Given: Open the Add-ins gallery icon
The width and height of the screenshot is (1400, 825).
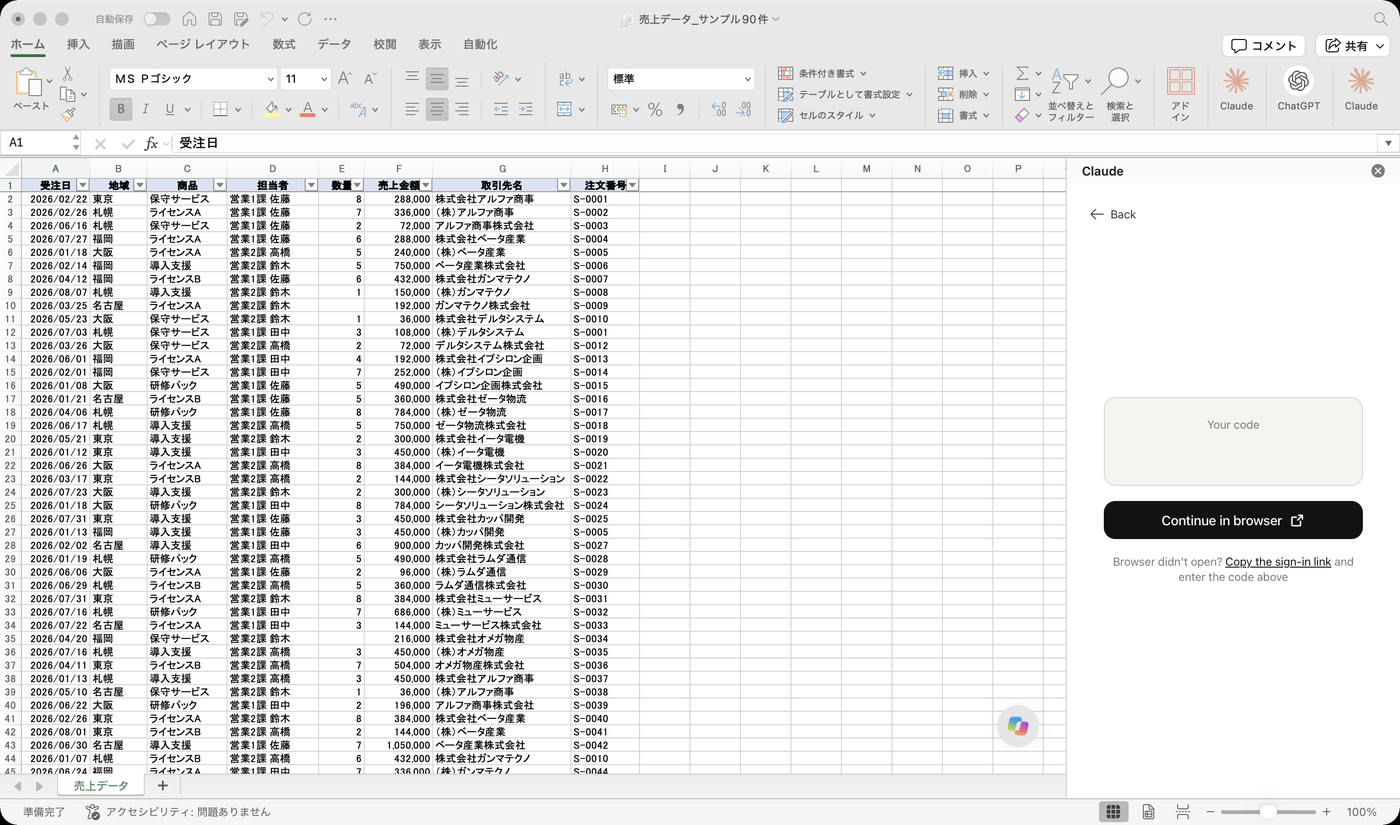Looking at the screenshot, I should click(x=1181, y=94).
